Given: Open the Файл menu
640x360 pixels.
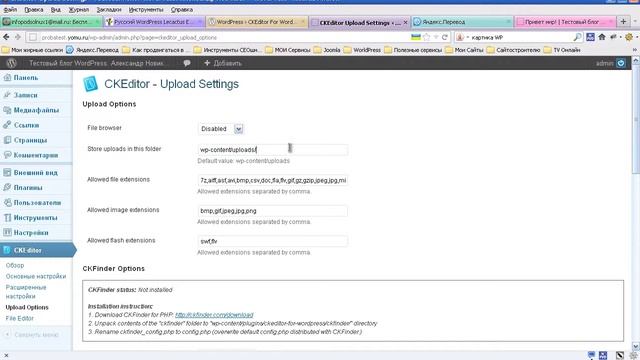Looking at the screenshot, I should (x=10, y=9).
